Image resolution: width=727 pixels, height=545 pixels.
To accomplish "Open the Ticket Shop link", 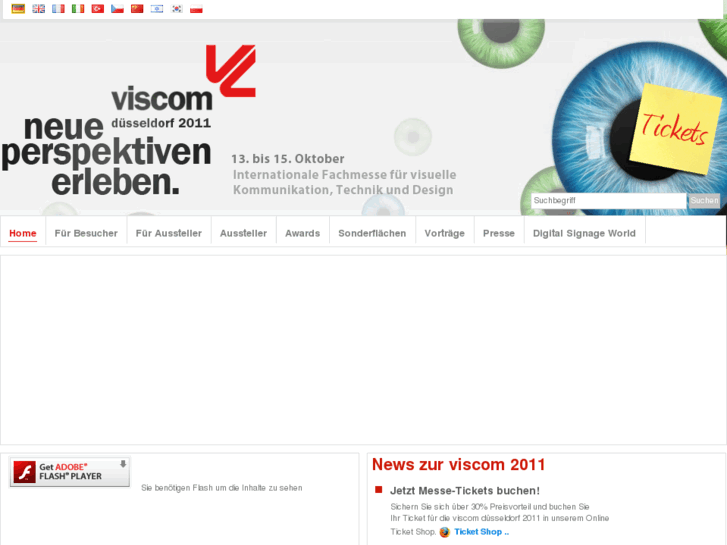I will (481, 532).
